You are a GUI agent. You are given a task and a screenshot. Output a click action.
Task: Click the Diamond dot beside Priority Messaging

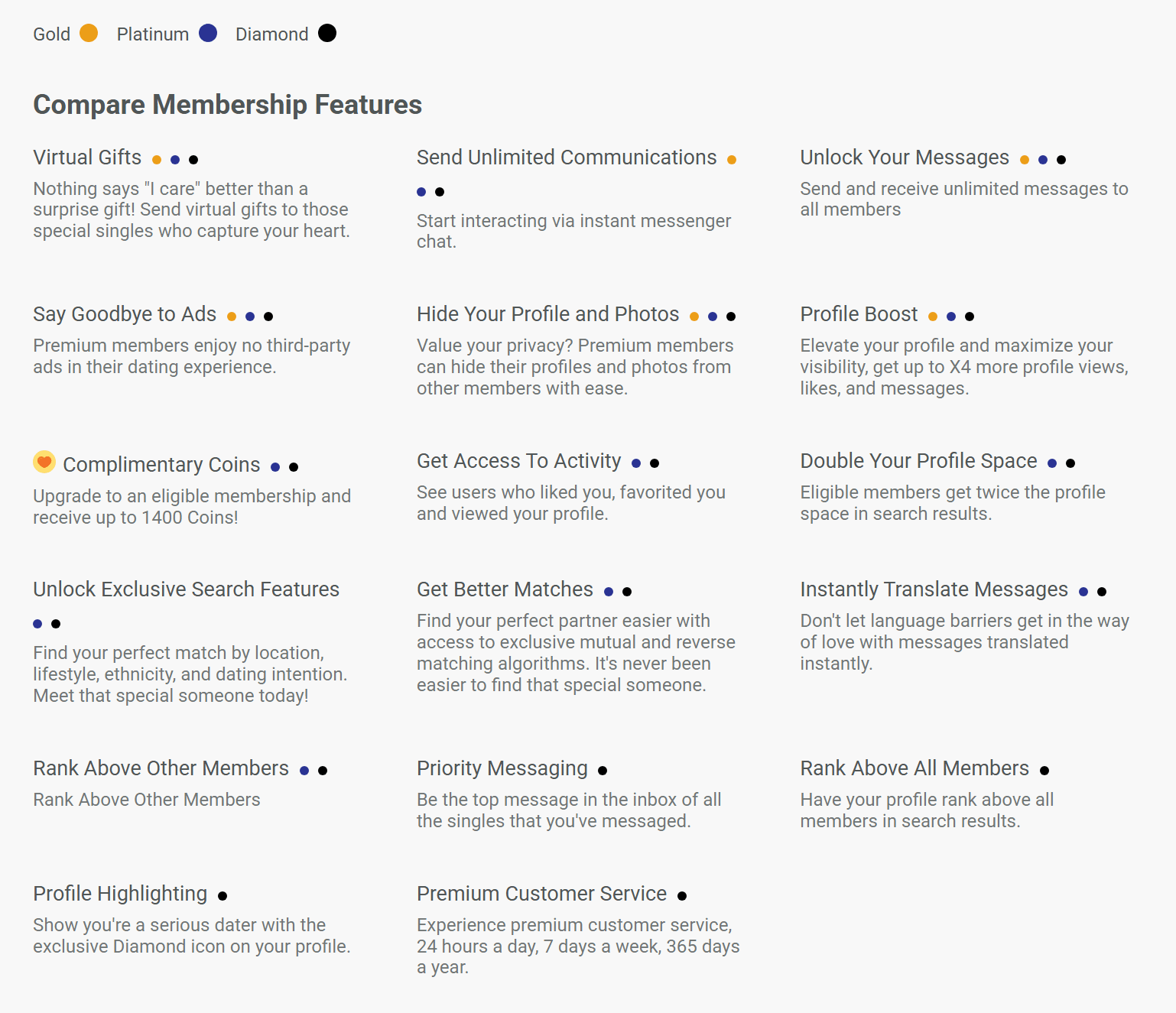(x=603, y=771)
